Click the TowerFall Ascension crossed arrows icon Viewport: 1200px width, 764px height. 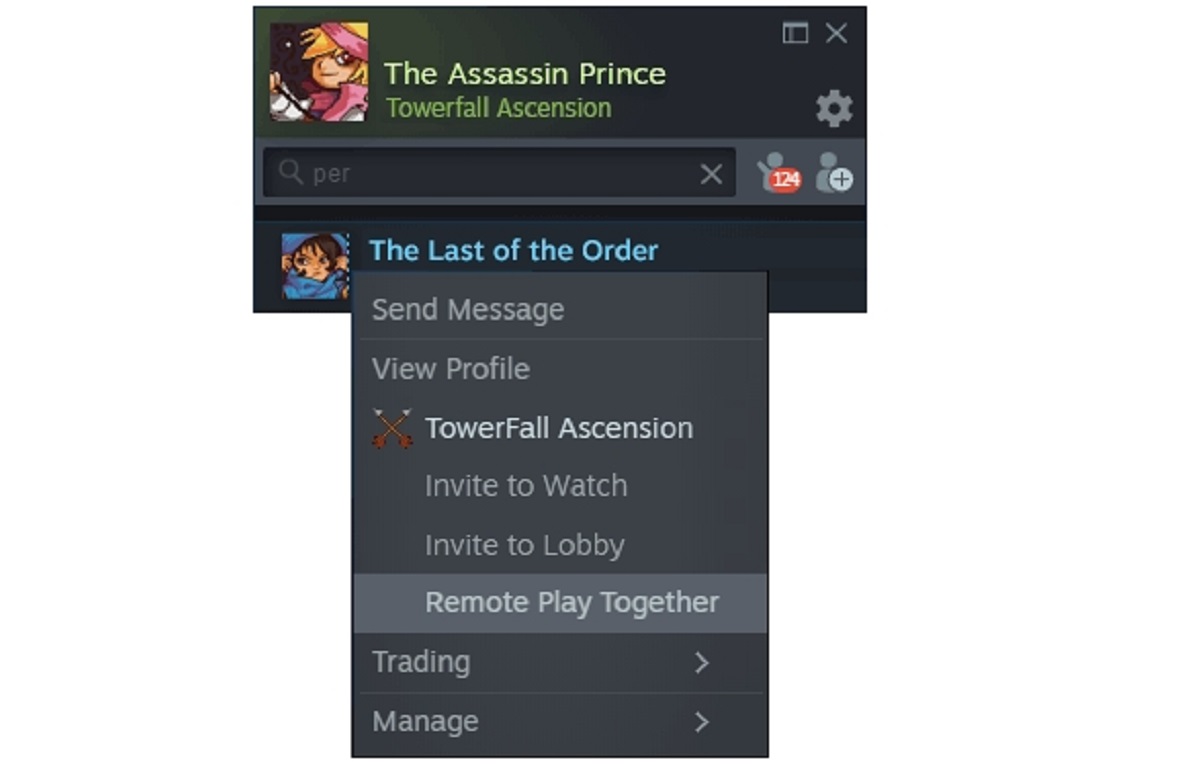392,428
